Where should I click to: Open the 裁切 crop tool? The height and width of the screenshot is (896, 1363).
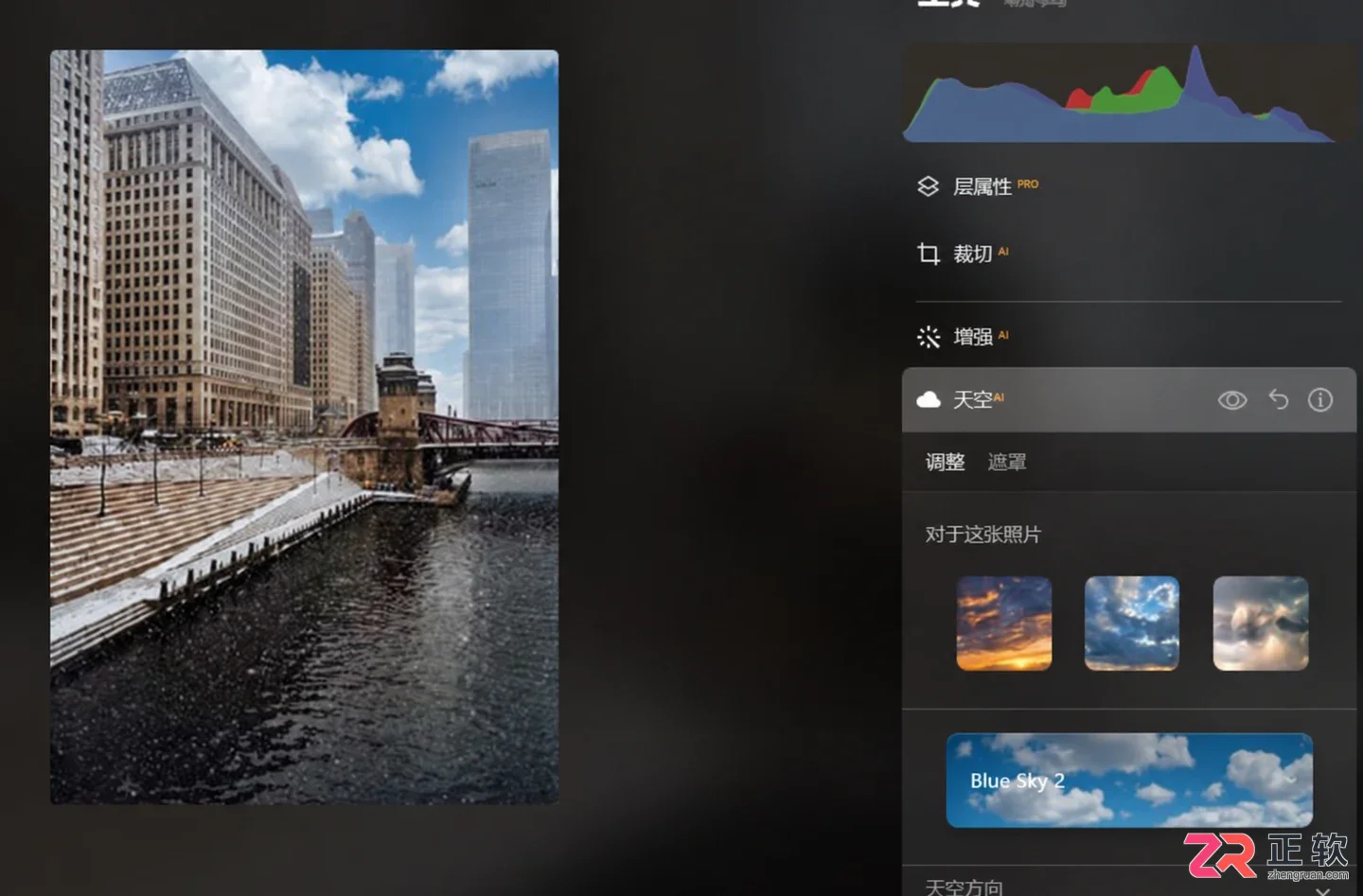coord(963,254)
